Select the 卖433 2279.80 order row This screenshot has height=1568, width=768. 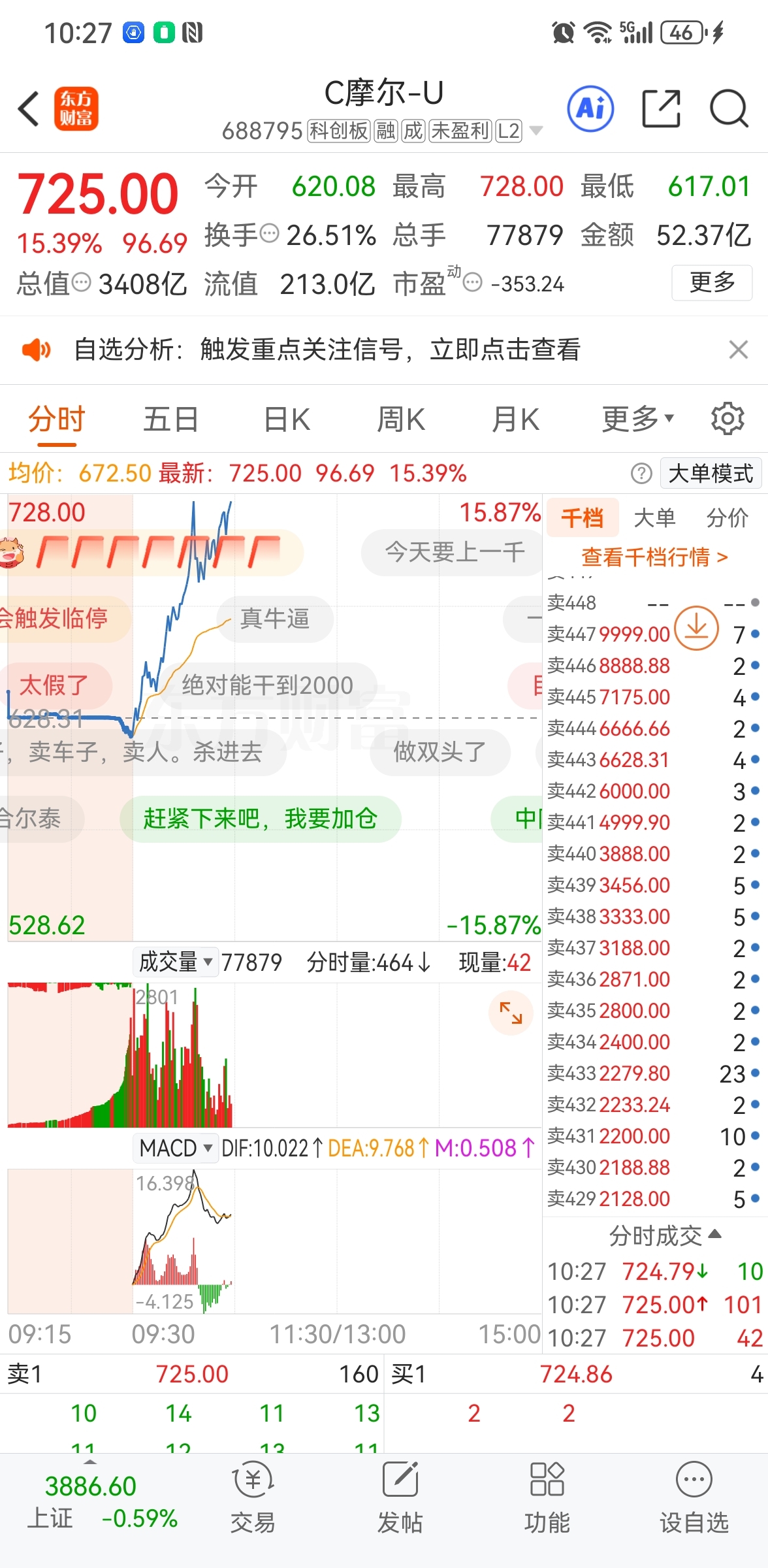click(654, 1073)
